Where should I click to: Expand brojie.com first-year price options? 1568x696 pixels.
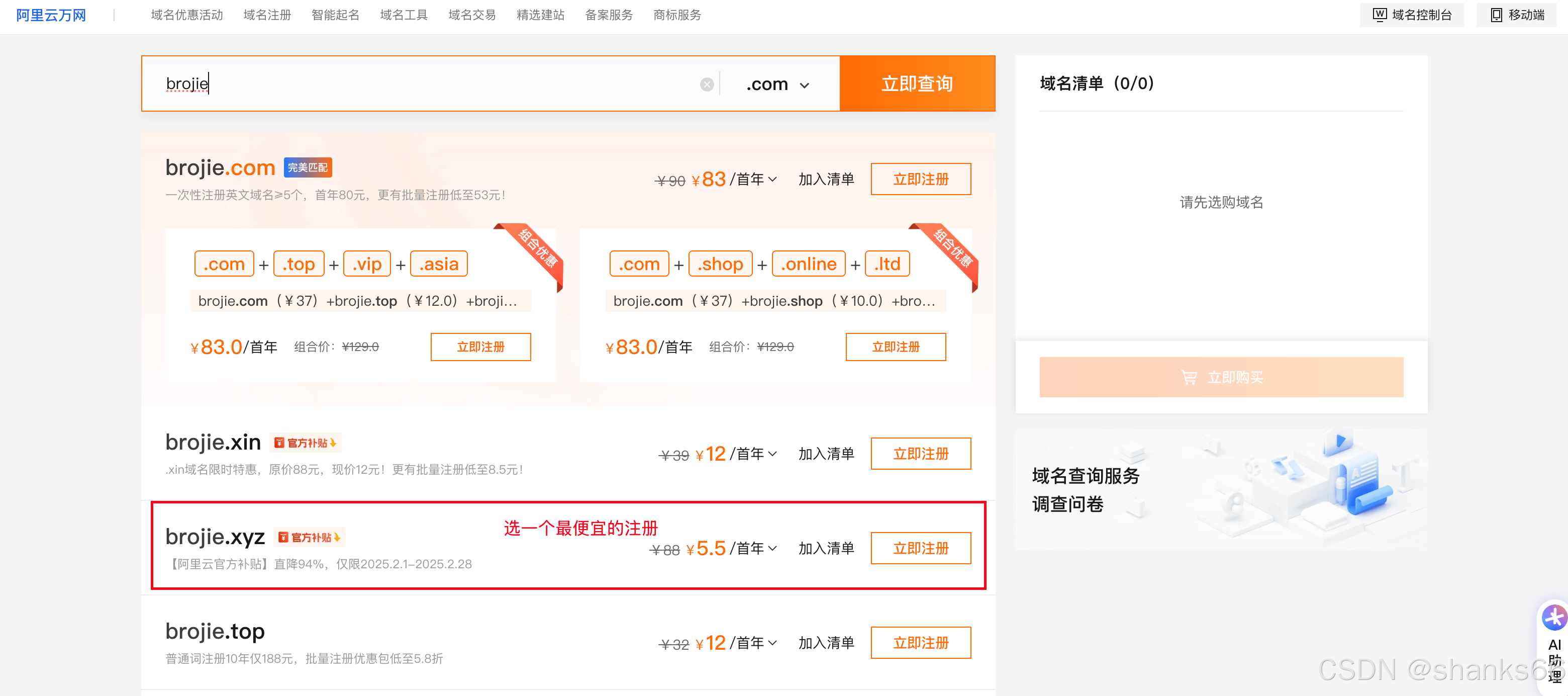click(x=772, y=179)
